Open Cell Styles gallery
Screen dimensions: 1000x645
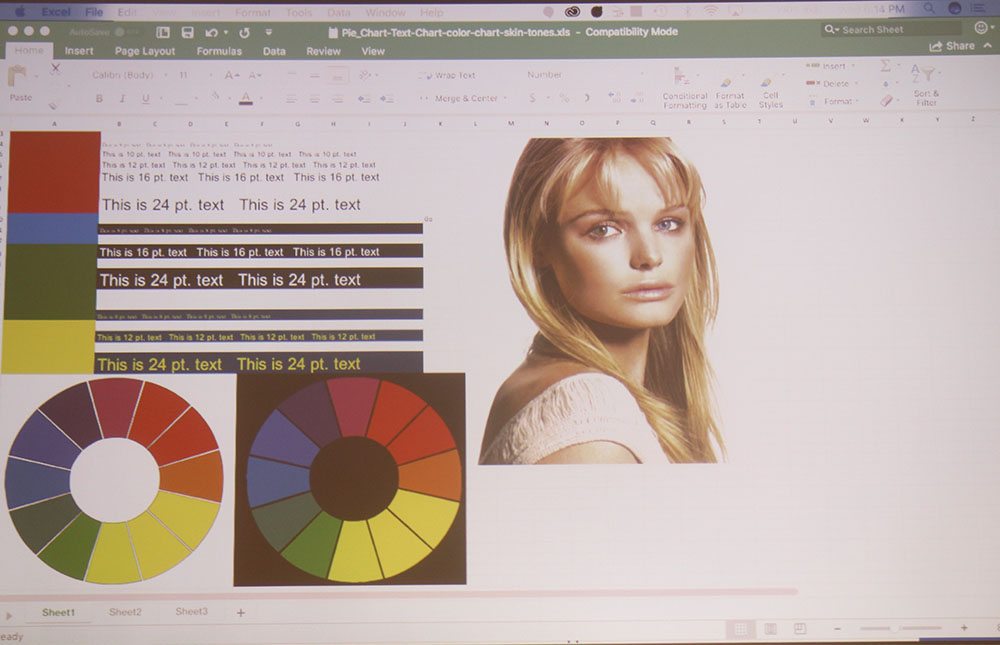click(x=770, y=88)
